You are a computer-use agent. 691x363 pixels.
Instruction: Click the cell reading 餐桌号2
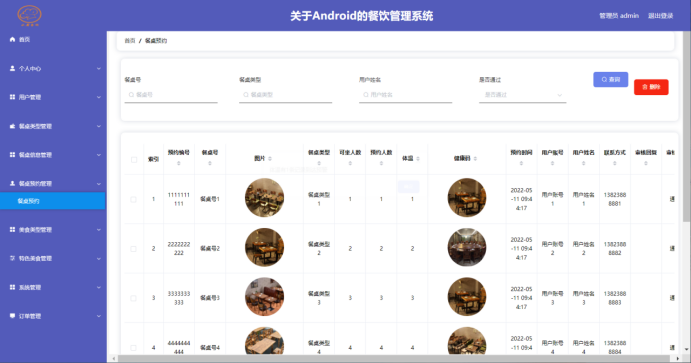210,248
